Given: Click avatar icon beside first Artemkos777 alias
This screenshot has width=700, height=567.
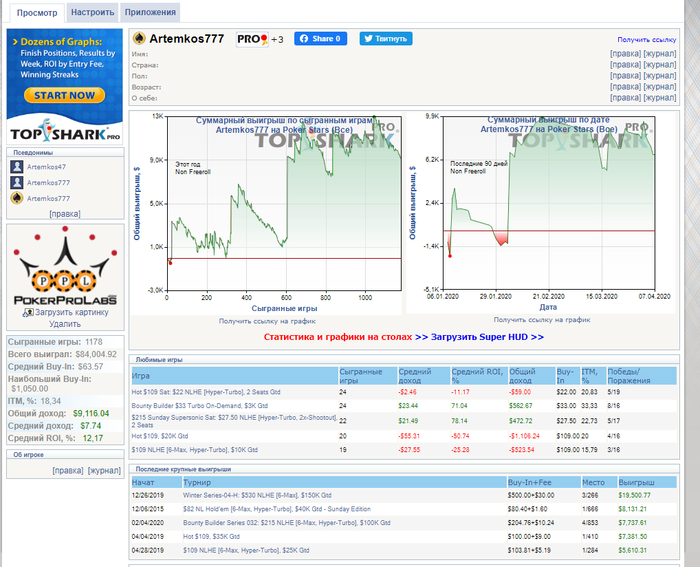Looking at the screenshot, I should click(x=17, y=182).
